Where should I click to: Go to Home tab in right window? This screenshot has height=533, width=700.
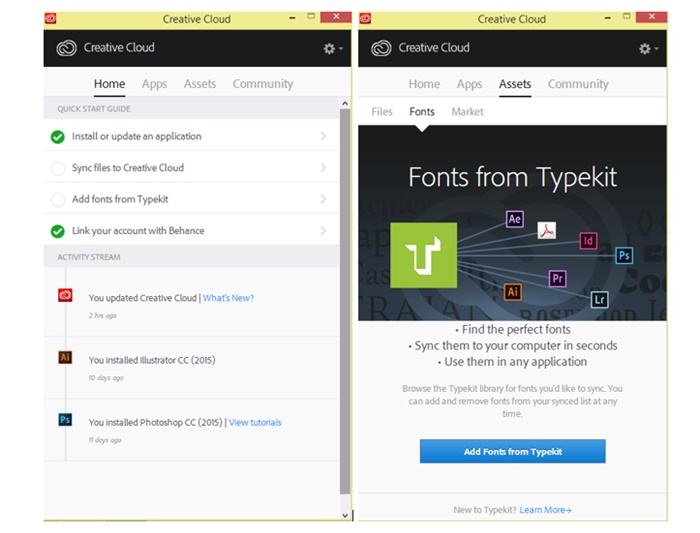[424, 84]
